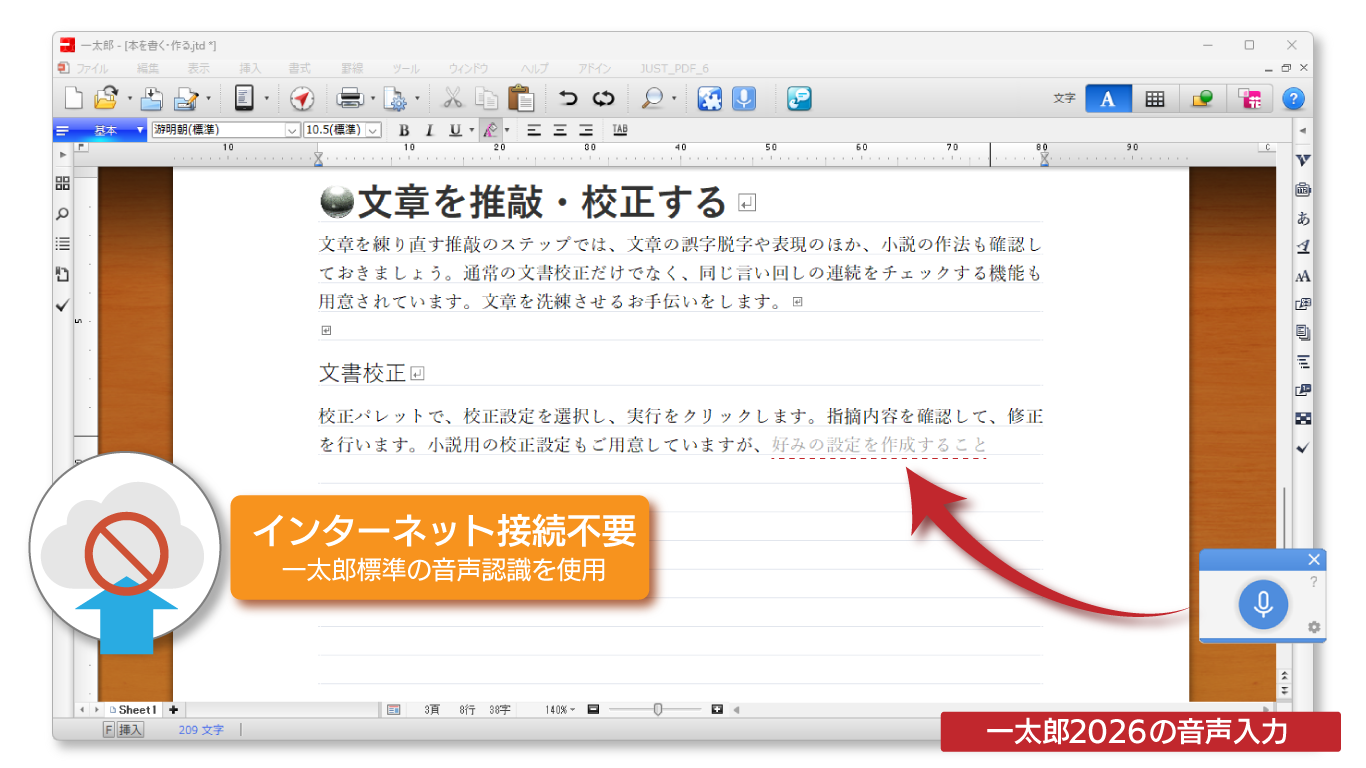Switch to the Sheet1 tab
Image resolution: width=1366 pixels, height=768 pixels.
(135, 710)
